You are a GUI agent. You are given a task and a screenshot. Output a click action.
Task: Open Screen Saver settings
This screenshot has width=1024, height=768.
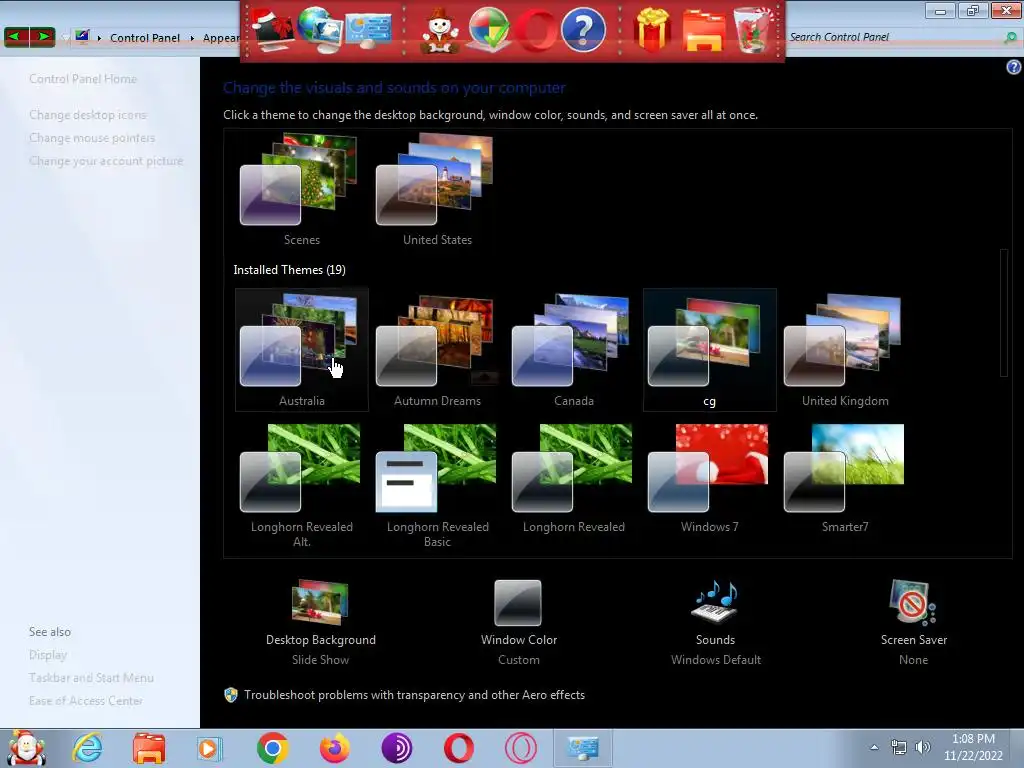[x=914, y=622]
